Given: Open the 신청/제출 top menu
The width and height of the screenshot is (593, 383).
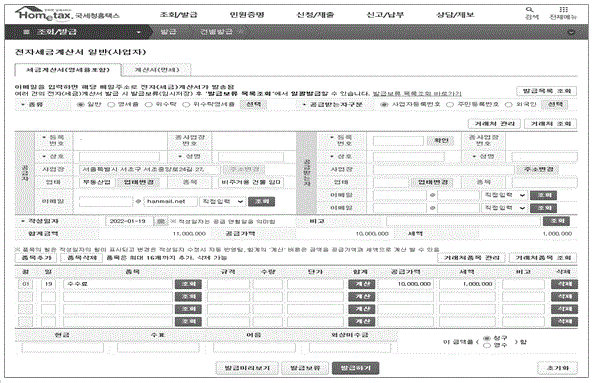Looking at the screenshot, I should coord(315,15).
